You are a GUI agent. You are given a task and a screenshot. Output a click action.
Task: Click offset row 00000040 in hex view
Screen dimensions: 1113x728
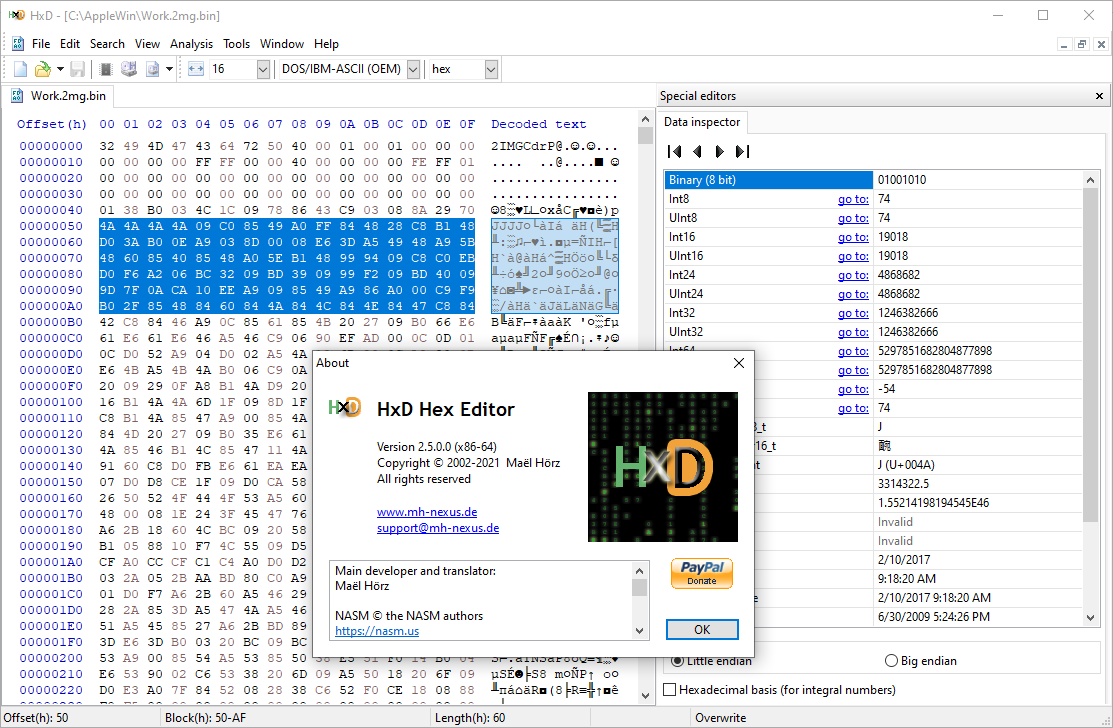(51, 210)
